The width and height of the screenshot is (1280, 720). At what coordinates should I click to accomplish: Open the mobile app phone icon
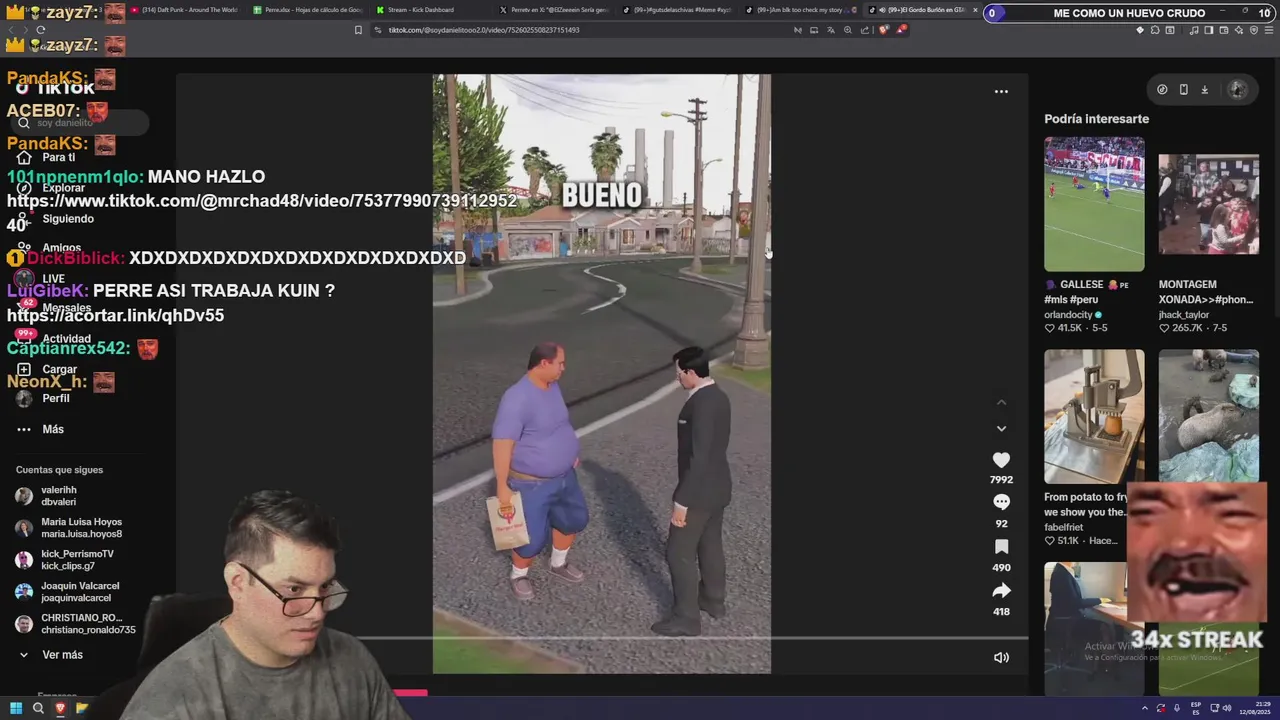(x=1183, y=89)
